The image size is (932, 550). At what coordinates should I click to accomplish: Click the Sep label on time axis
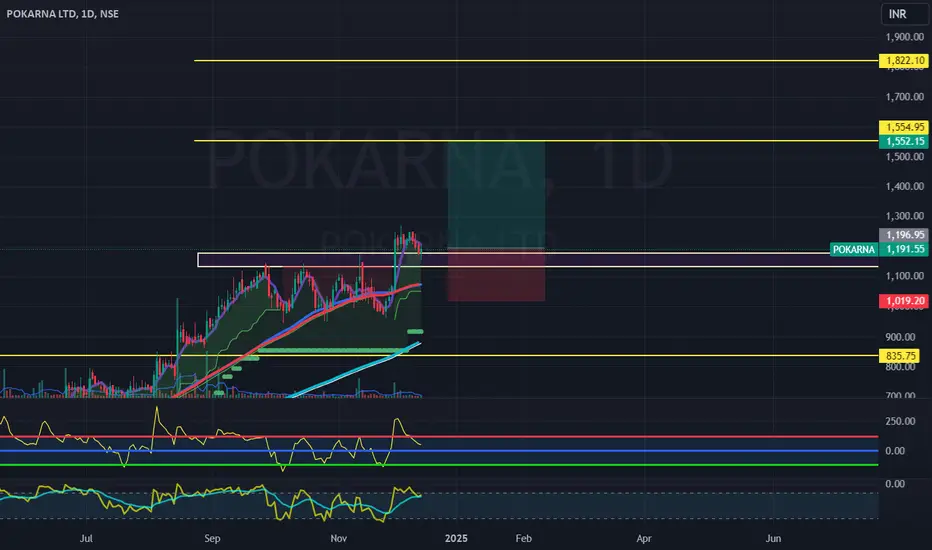(212, 538)
